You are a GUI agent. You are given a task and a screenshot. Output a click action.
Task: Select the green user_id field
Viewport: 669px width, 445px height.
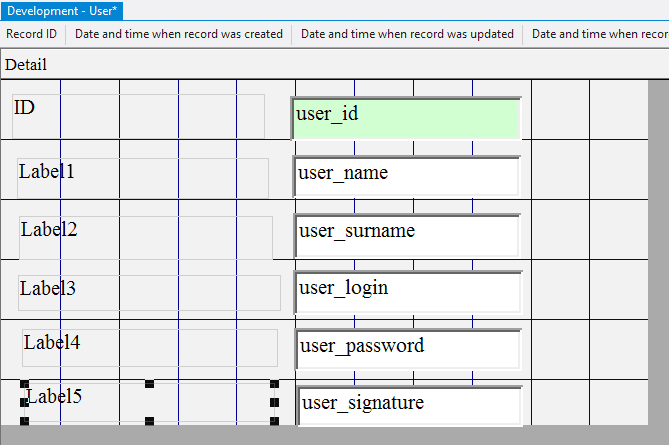point(406,118)
